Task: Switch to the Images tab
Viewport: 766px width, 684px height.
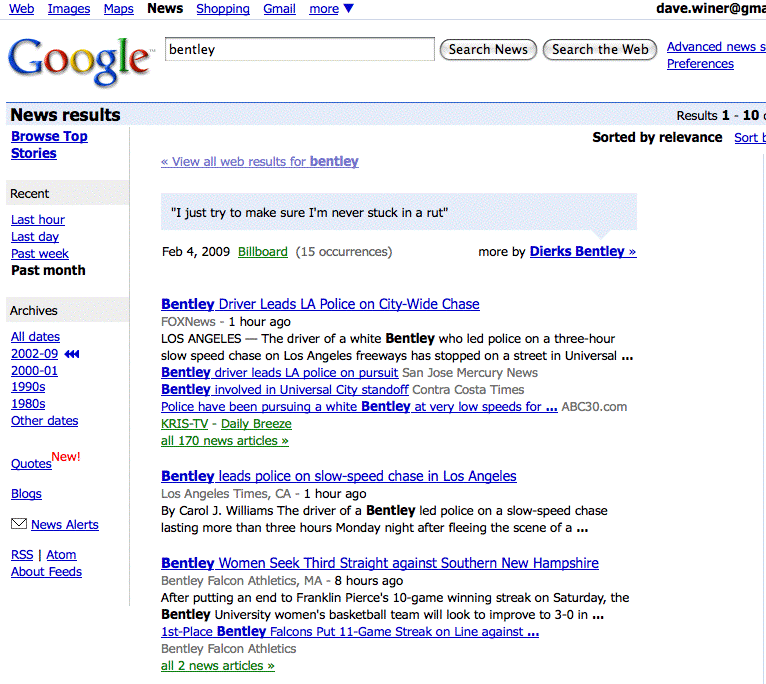Action: click(x=69, y=9)
